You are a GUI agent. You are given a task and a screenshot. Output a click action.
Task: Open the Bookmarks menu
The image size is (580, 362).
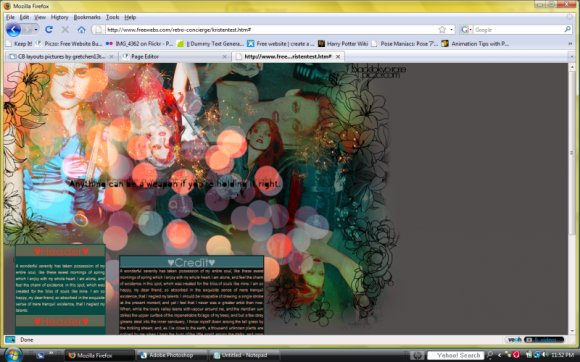pyautogui.click(x=87, y=17)
